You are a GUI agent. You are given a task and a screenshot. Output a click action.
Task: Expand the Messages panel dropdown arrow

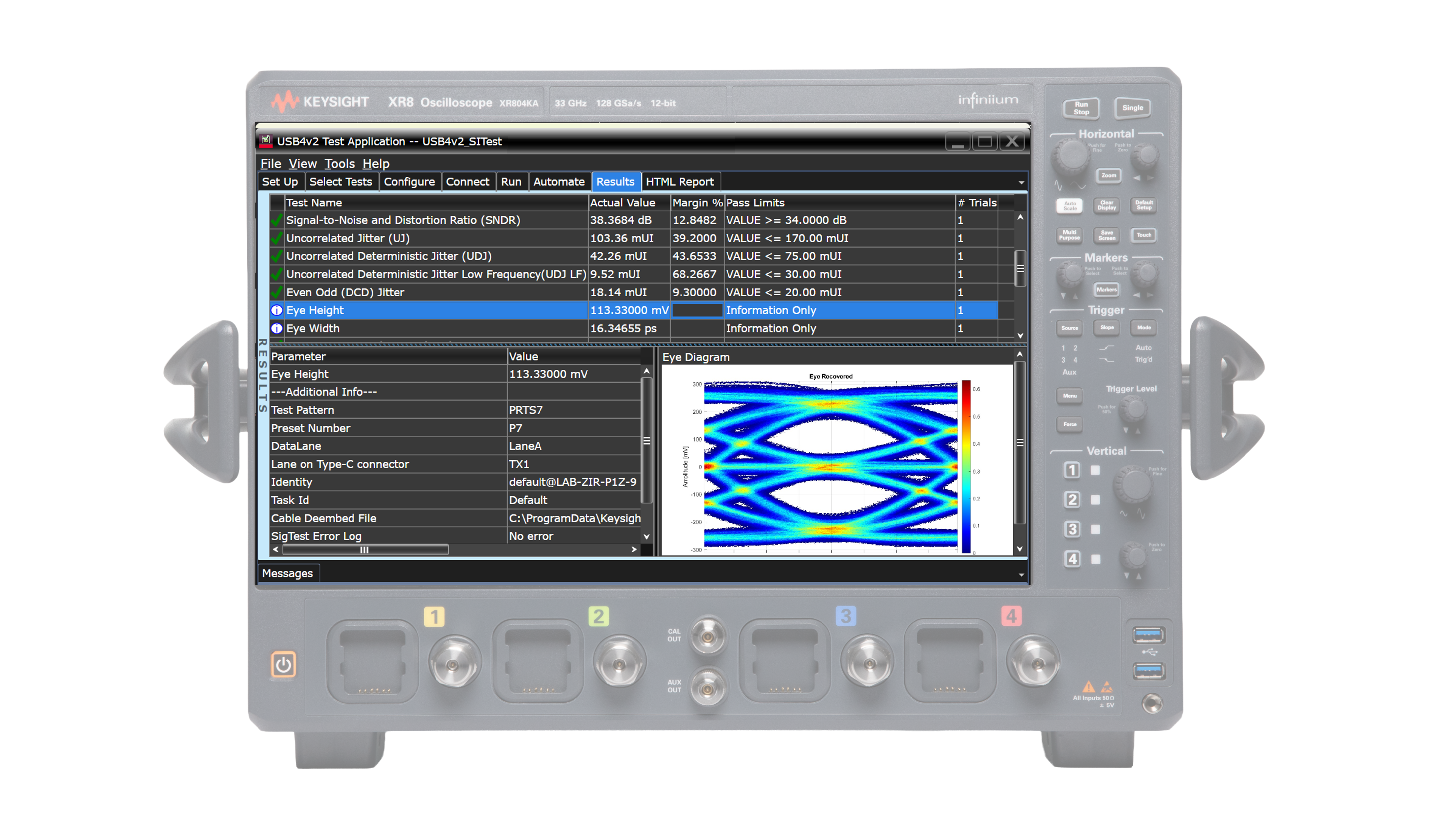1021,575
